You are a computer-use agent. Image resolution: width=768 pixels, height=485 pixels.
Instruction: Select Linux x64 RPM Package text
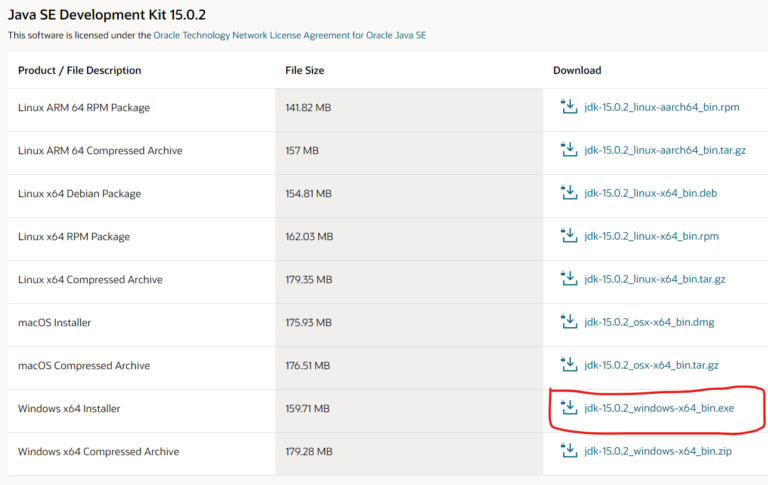74,237
